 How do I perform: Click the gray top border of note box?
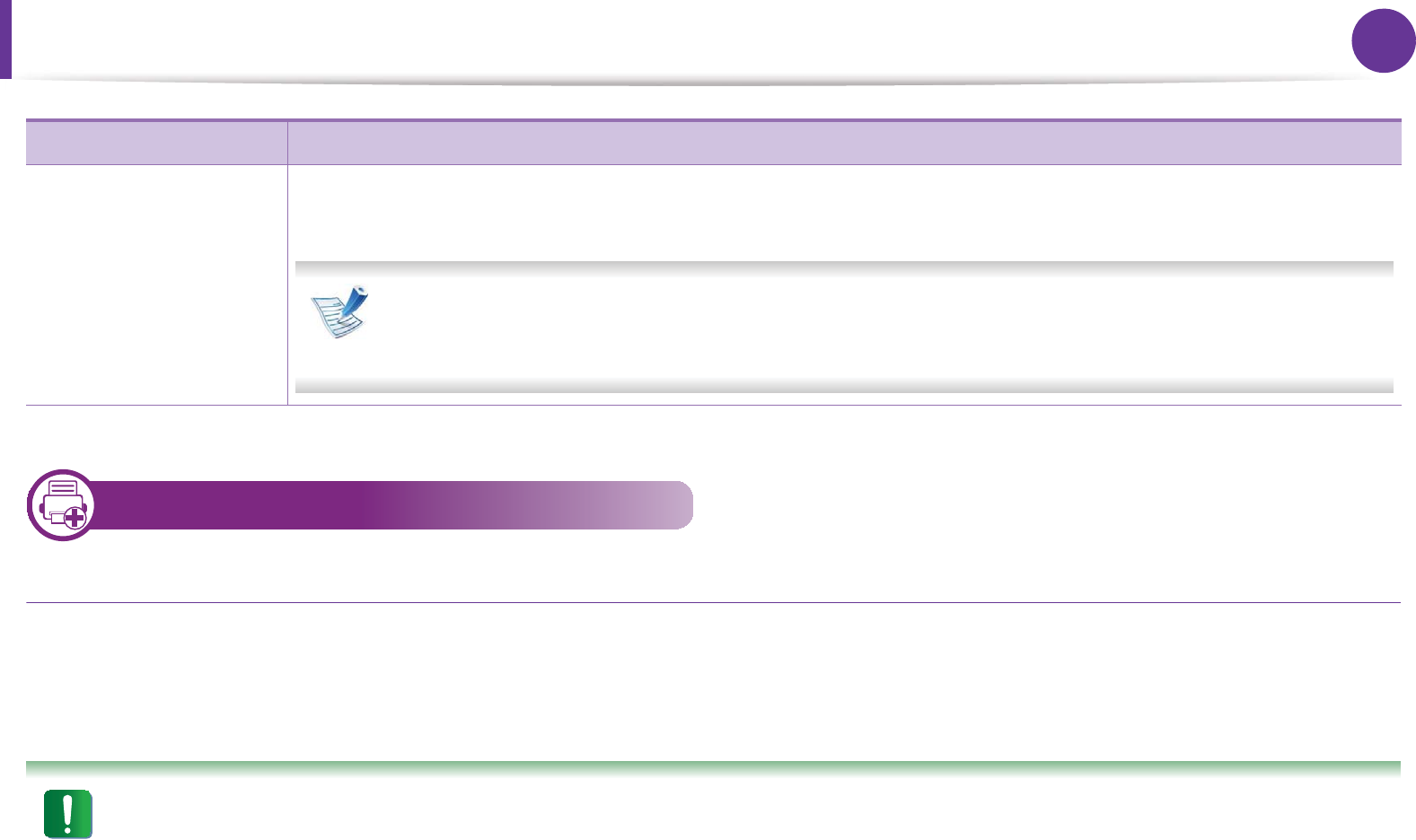tap(844, 267)
